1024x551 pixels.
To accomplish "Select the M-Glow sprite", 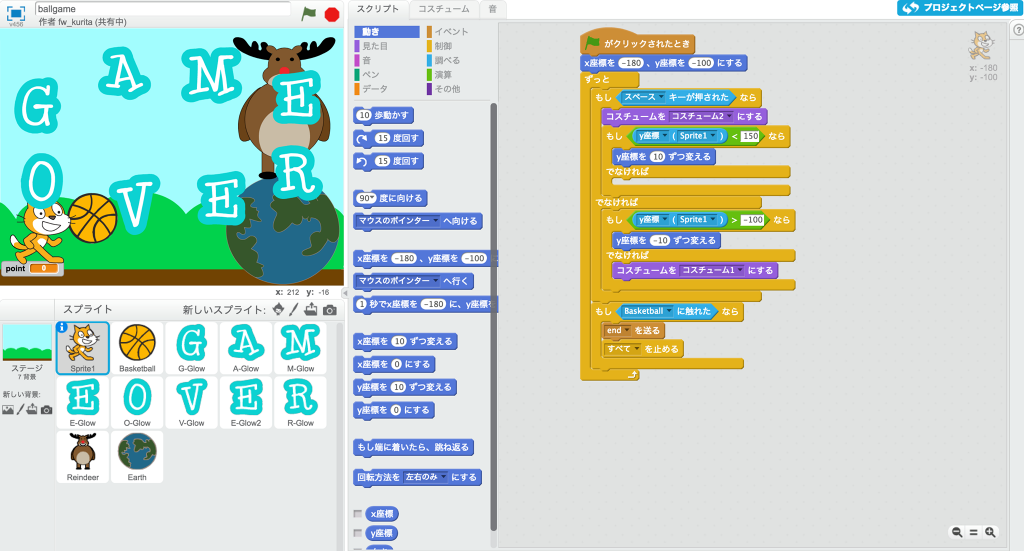I will point(300,347).
